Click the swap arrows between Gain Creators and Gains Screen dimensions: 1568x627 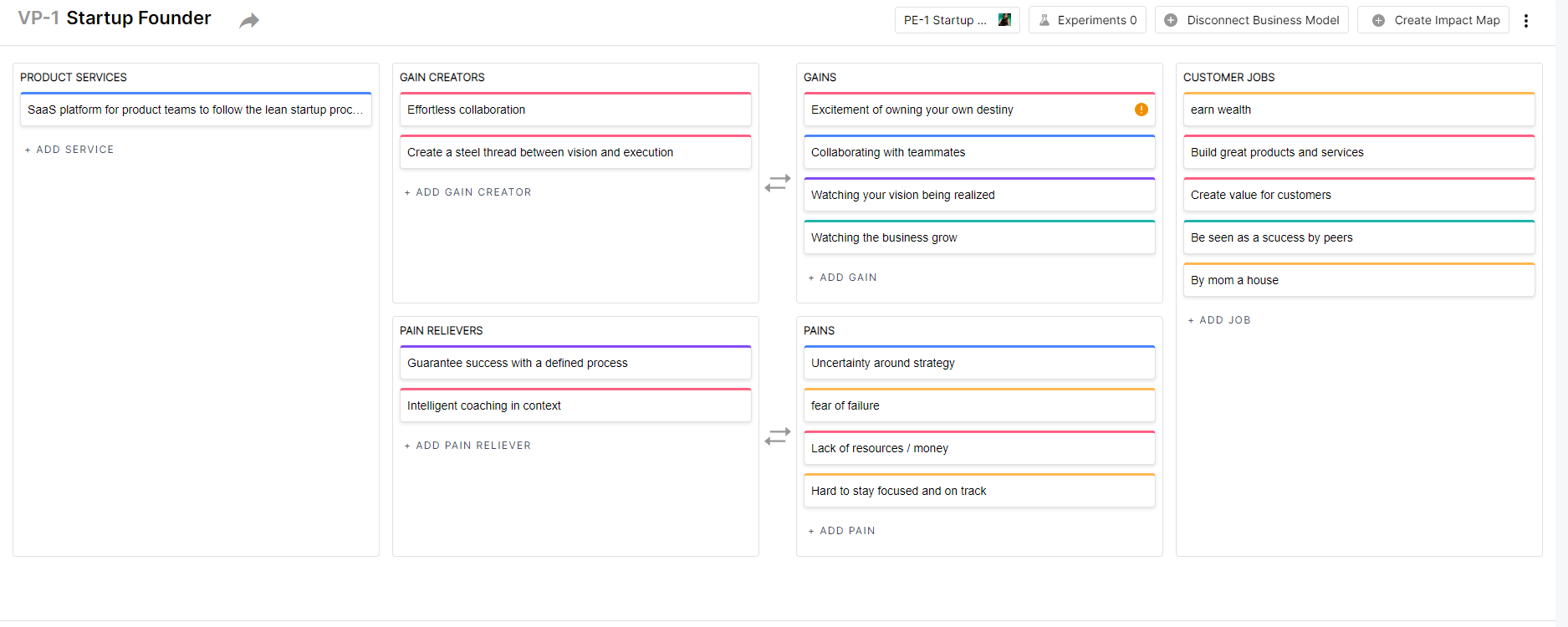(778, 183)
